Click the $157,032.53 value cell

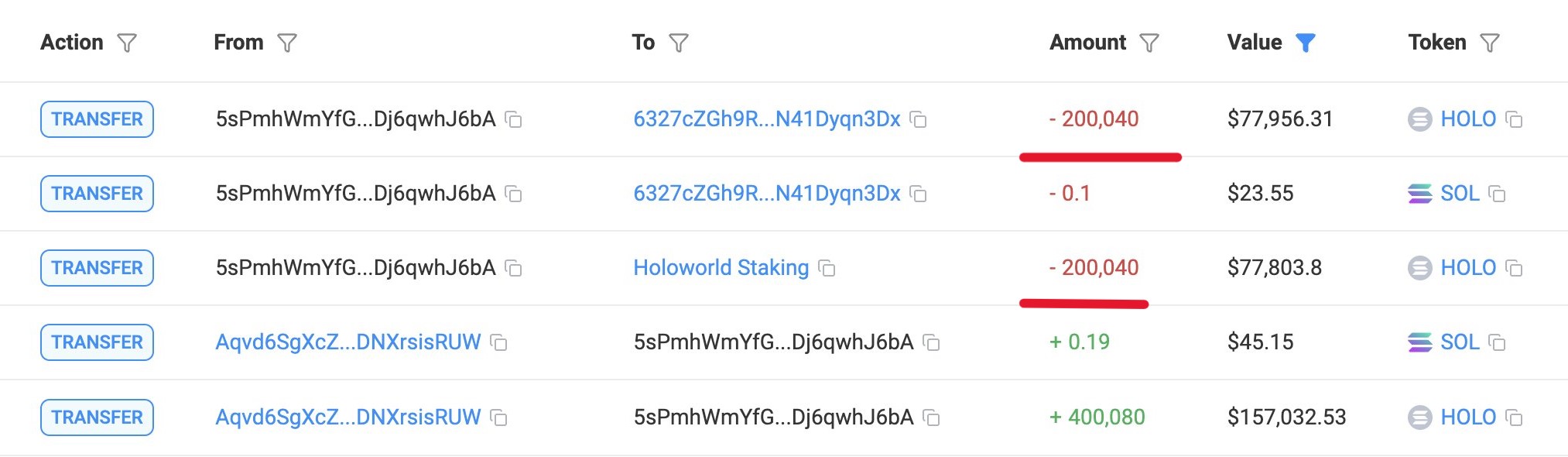[1286, 417]
